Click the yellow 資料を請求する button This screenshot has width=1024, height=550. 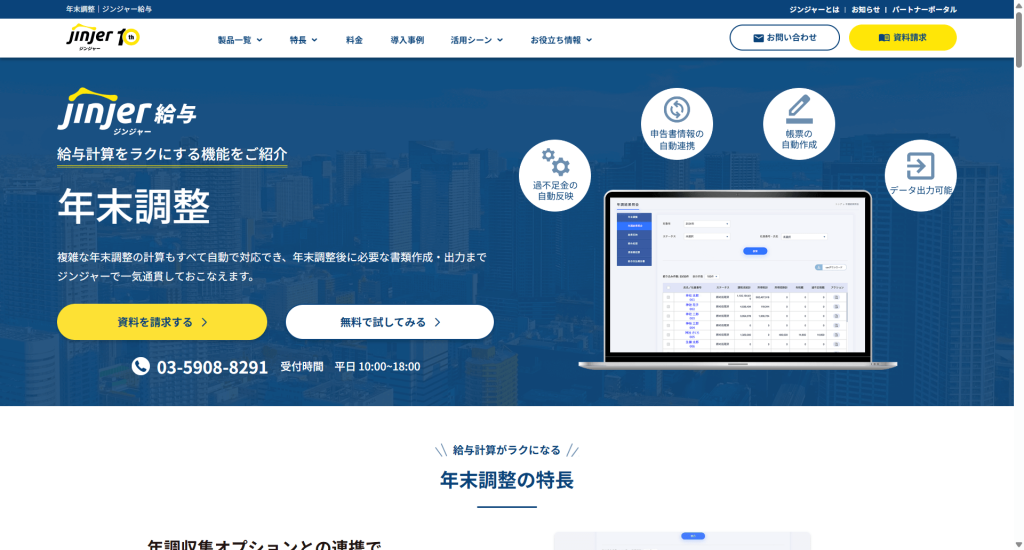click(162, 322)
